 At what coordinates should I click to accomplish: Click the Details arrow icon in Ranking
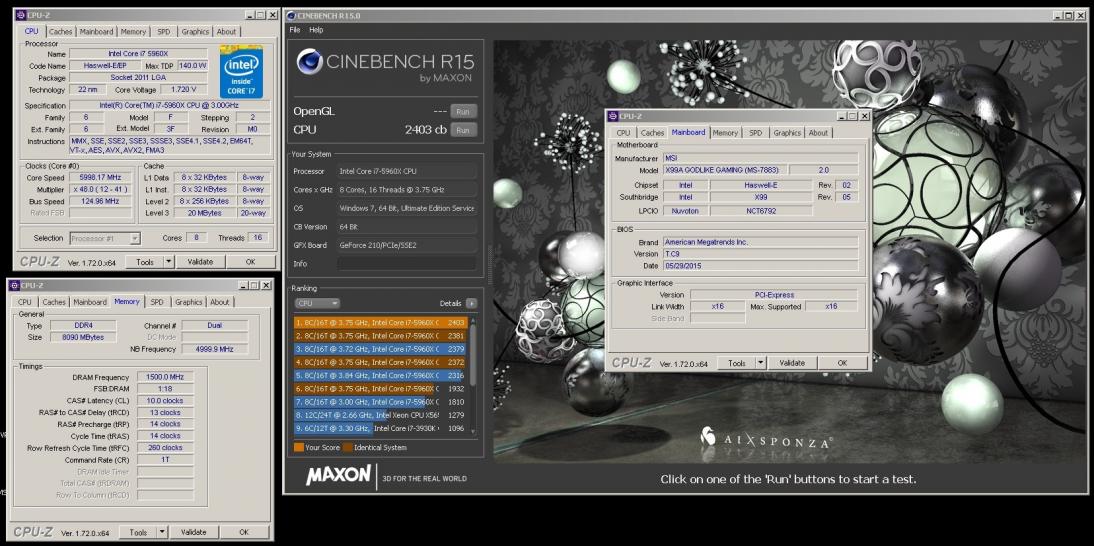(472, 303)
